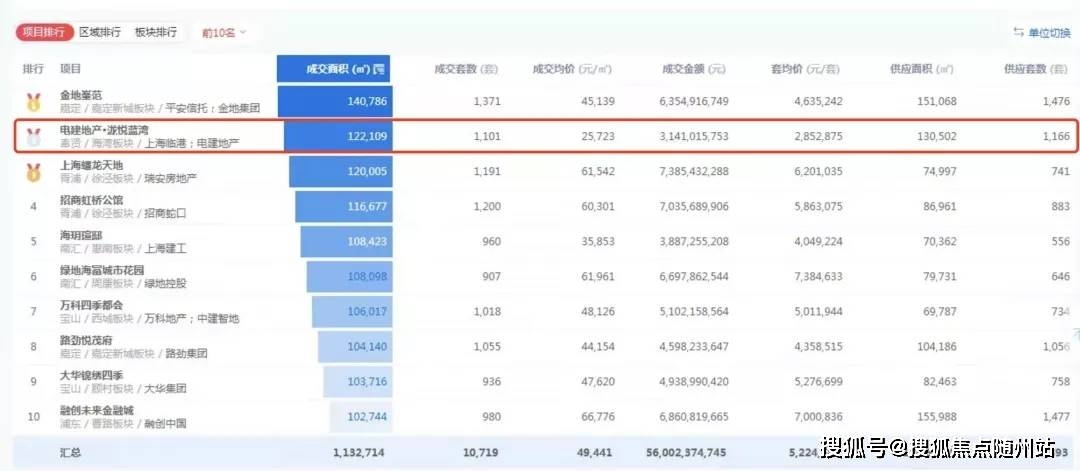Viewport: 1080px width, 471px height.
Task: Click the 120,005 area bar
Action: click(x=341, y=172)
